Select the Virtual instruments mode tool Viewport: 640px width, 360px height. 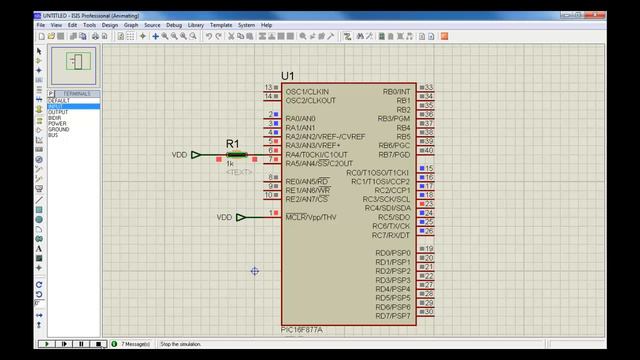click(x=39, y=189)
